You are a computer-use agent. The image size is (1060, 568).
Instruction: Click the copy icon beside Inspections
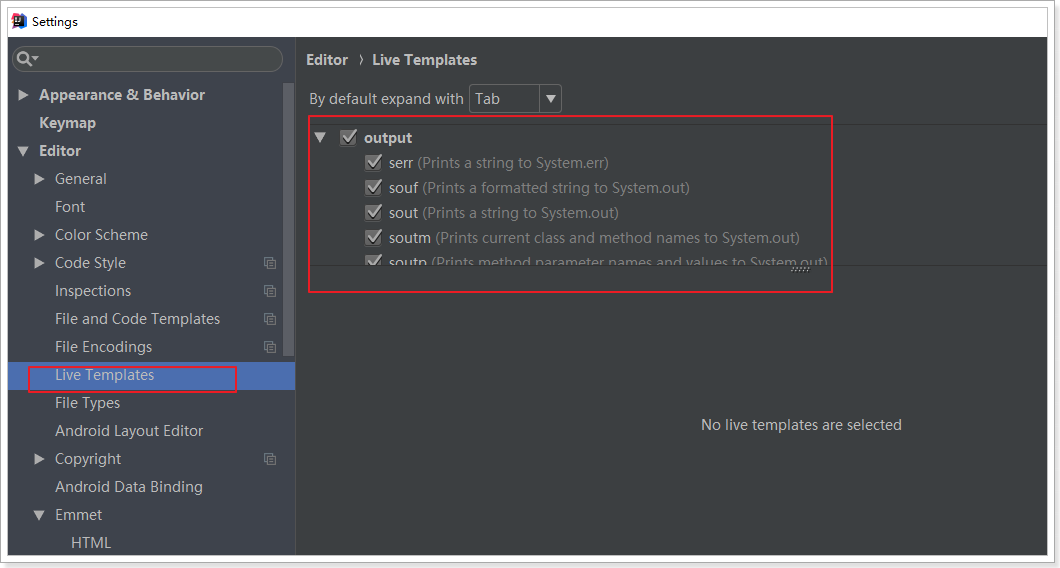[270, 291]
